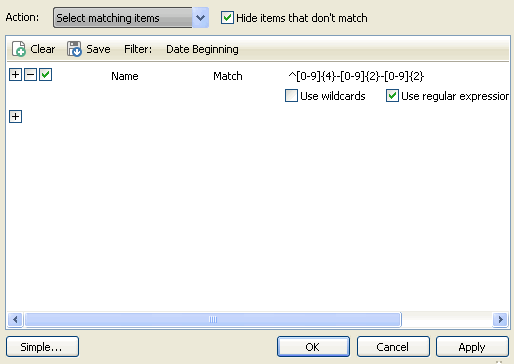Click the horizontal scrollbar left arrow
Screen dimensions: 514x364
[x=15, y=320]
